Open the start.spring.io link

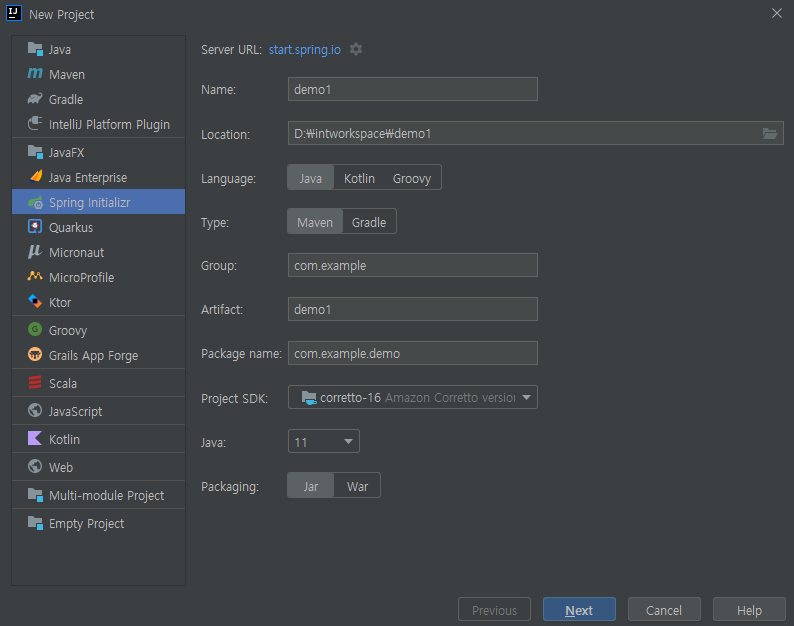[304, 50]
